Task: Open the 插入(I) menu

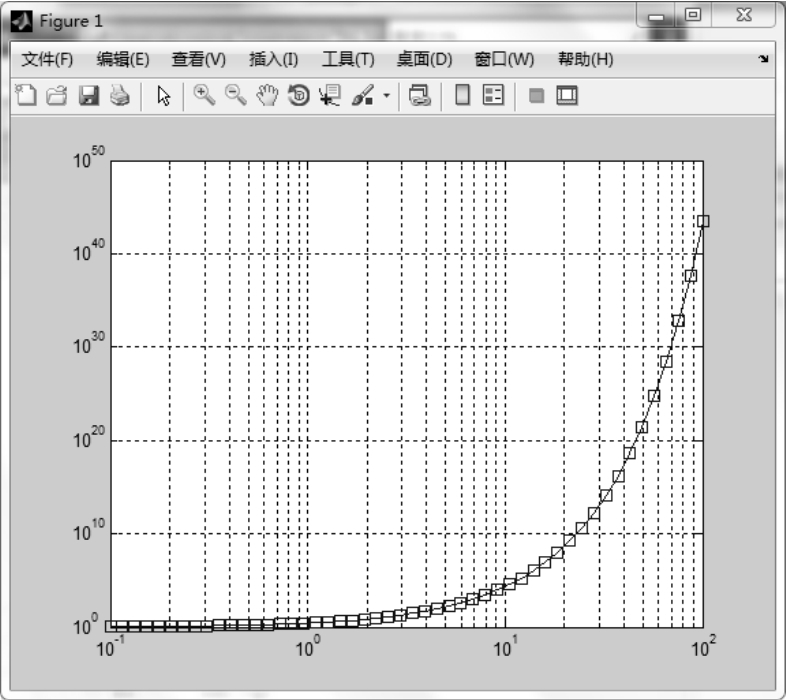Action: [274, 59]
